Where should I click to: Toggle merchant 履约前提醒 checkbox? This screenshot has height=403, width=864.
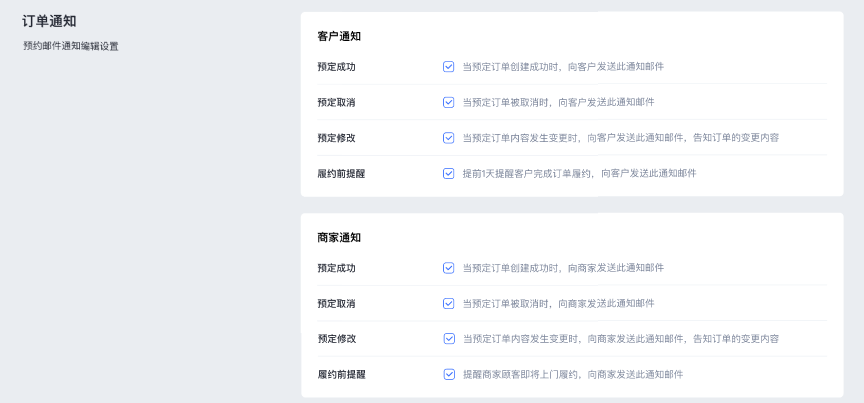coord(449,374)
